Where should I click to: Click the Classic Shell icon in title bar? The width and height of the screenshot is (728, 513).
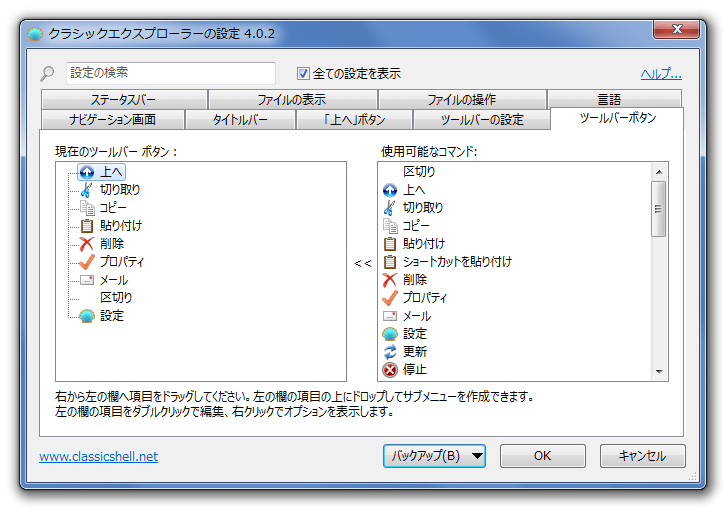(x=35, y=34)
